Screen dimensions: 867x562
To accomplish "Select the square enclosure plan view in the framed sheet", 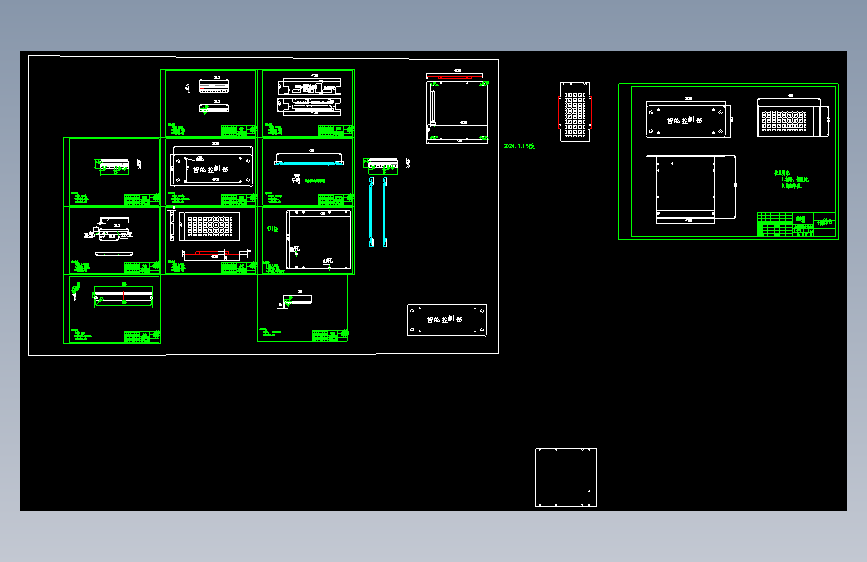I will pyautogui.click(x=318, y=240).
